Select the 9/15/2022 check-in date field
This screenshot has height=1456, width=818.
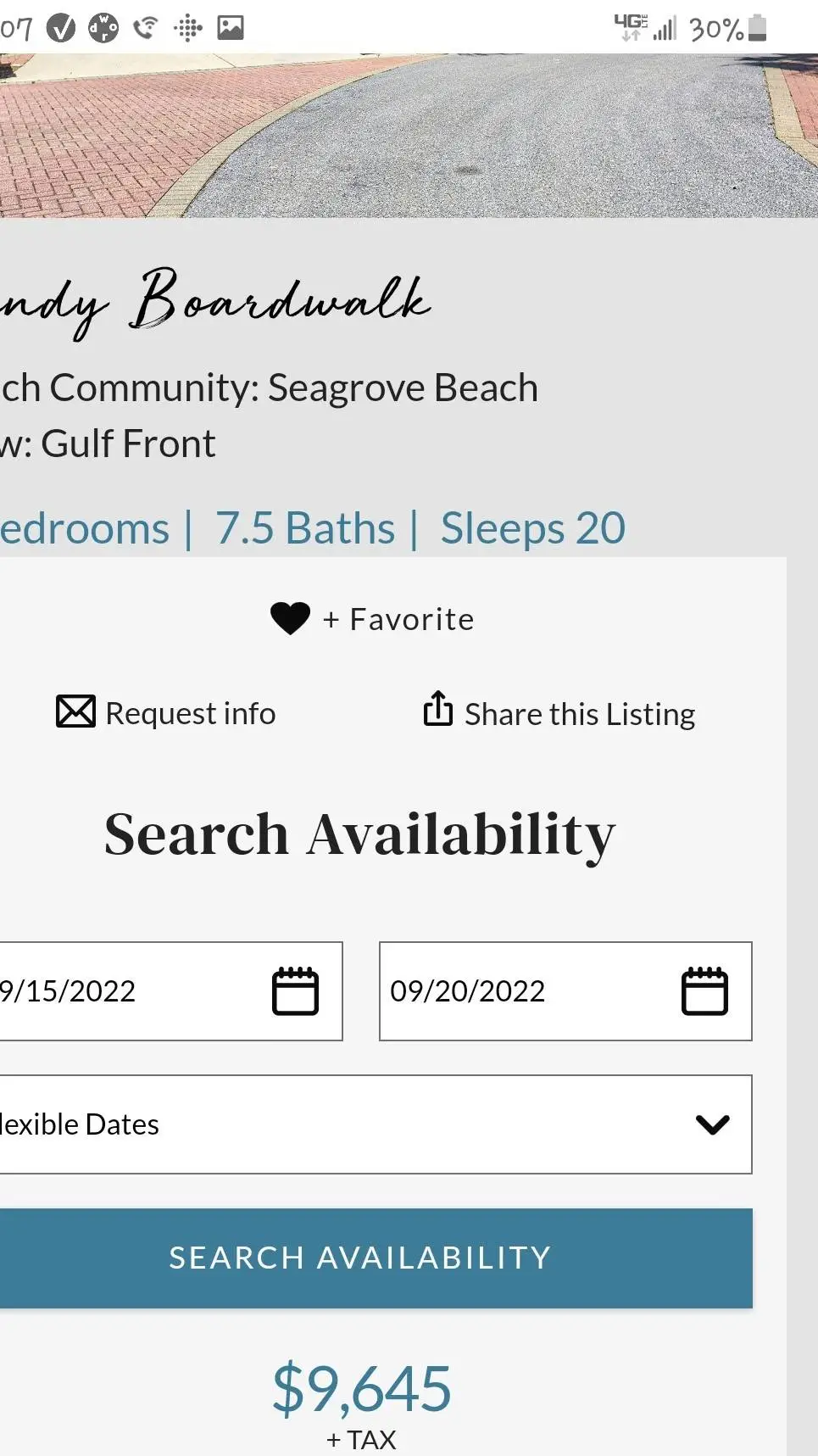(x=127, y=990)
